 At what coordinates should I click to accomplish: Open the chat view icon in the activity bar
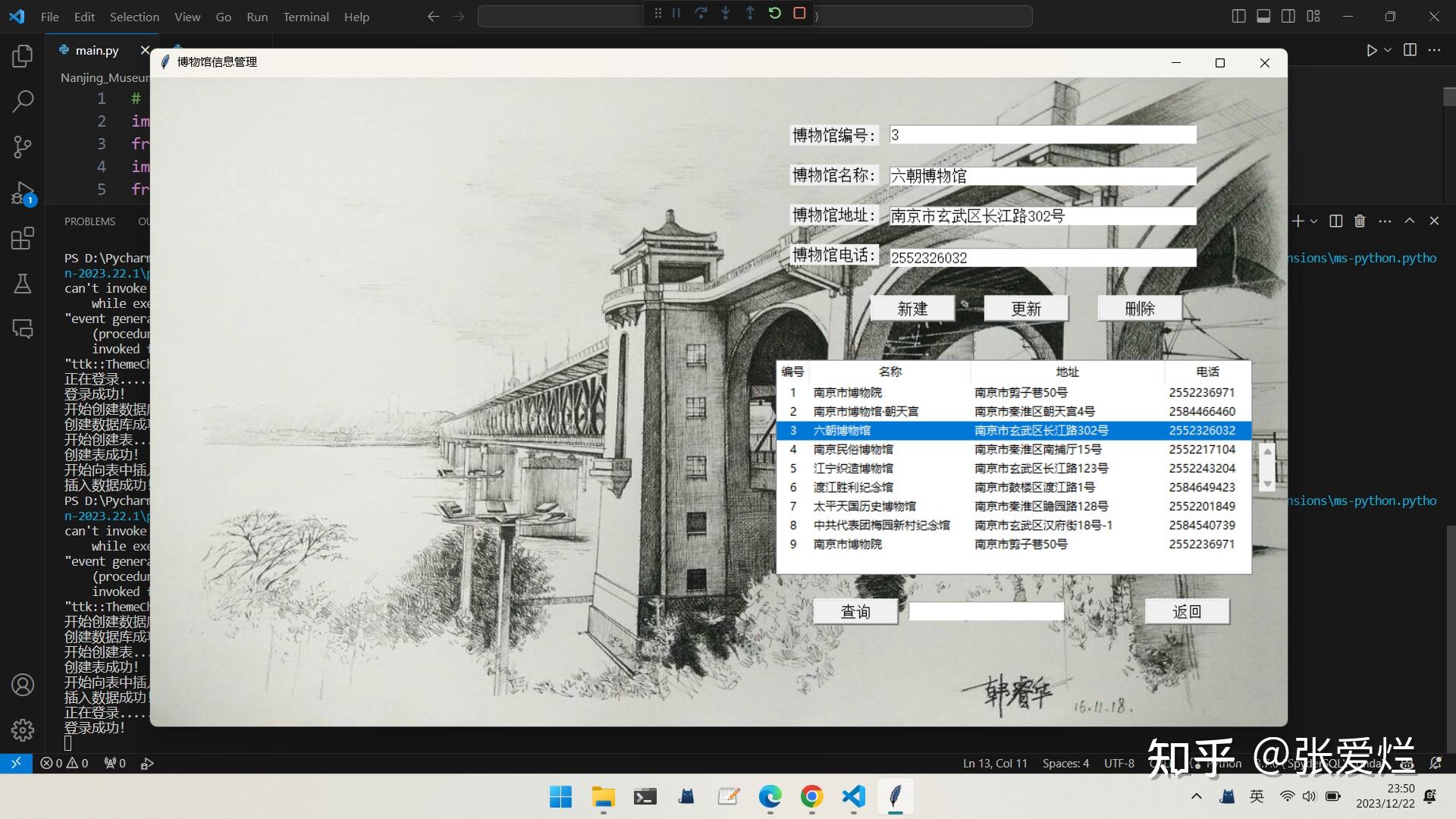click(23, 329)
